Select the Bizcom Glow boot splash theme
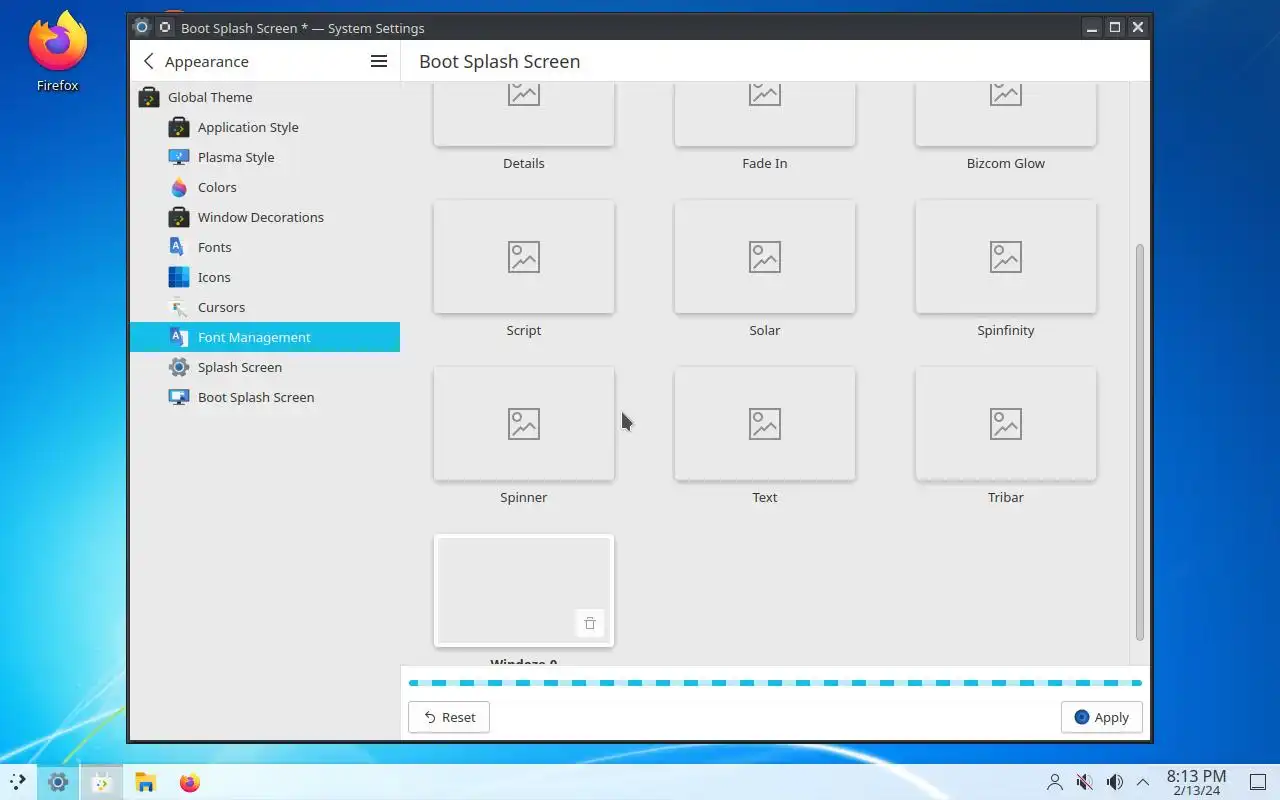 [1006, 116]
